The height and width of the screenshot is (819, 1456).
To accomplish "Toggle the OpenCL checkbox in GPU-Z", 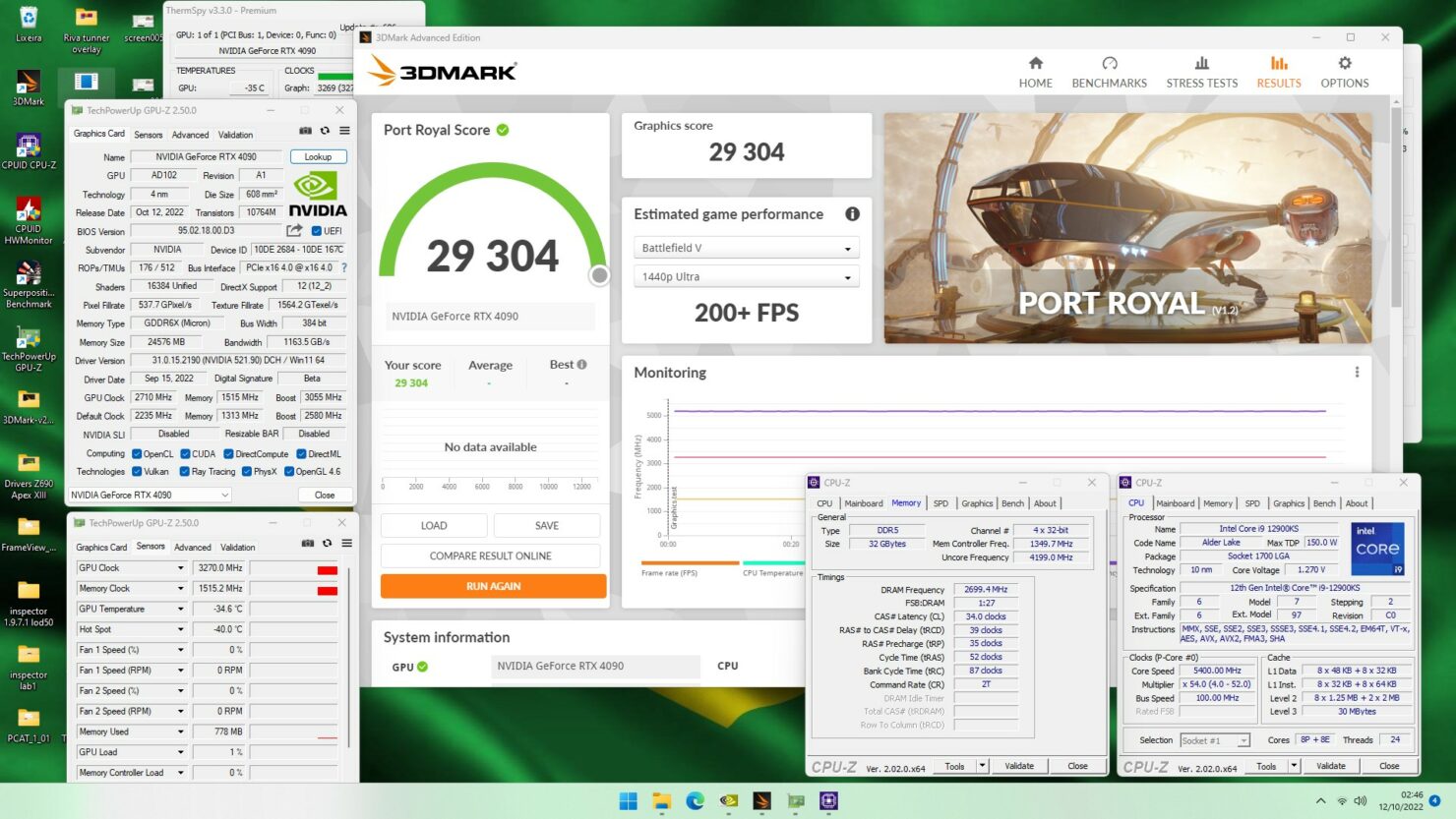I will (x=136, y=454).
